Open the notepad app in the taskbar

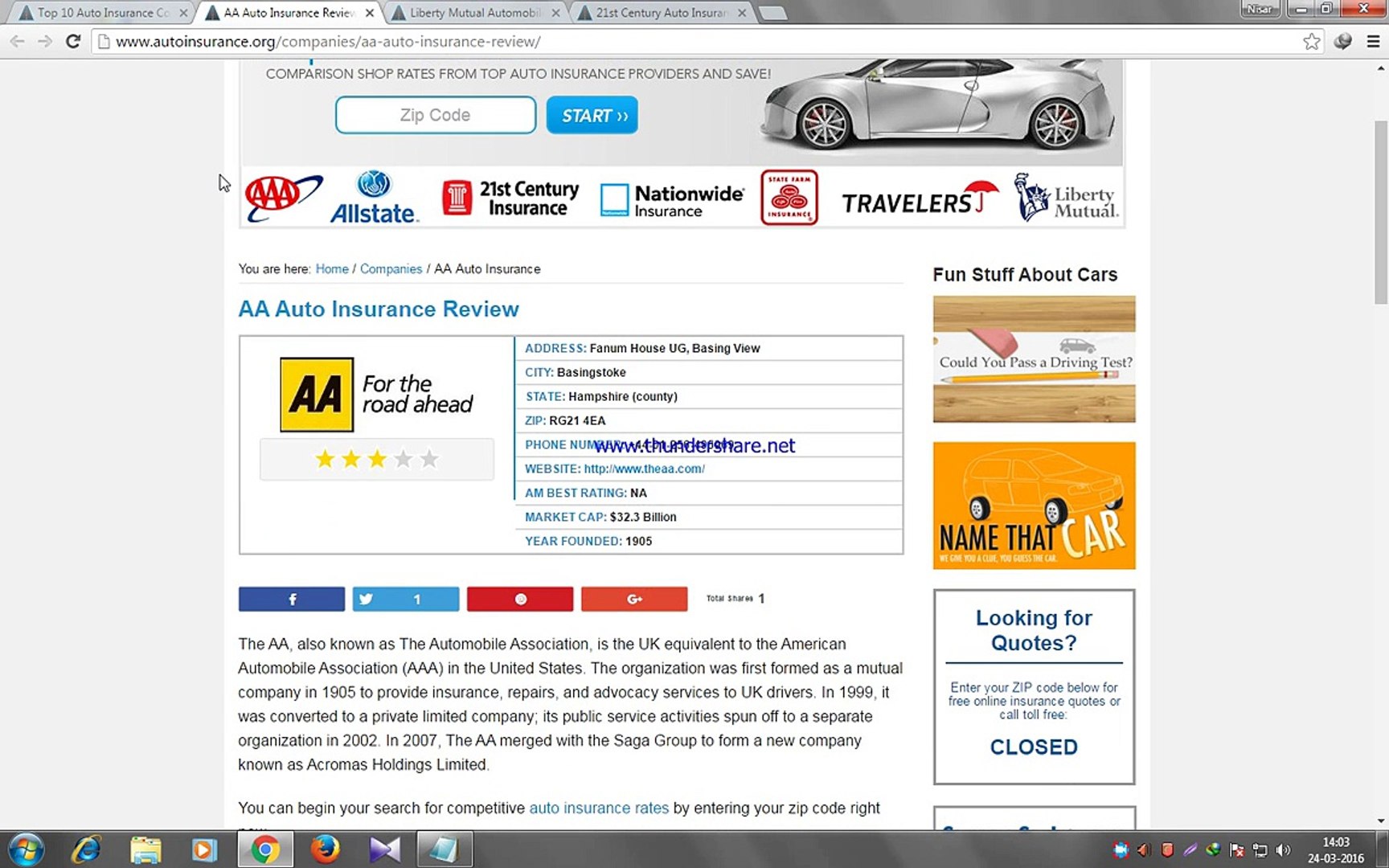[x=444, y=850]
